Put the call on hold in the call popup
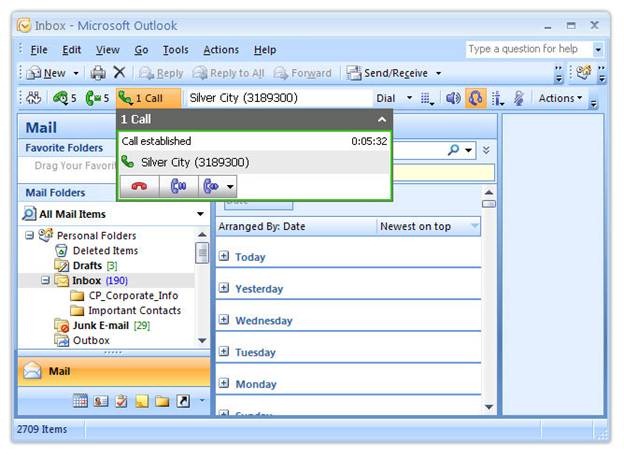 (x=178, y=186)
